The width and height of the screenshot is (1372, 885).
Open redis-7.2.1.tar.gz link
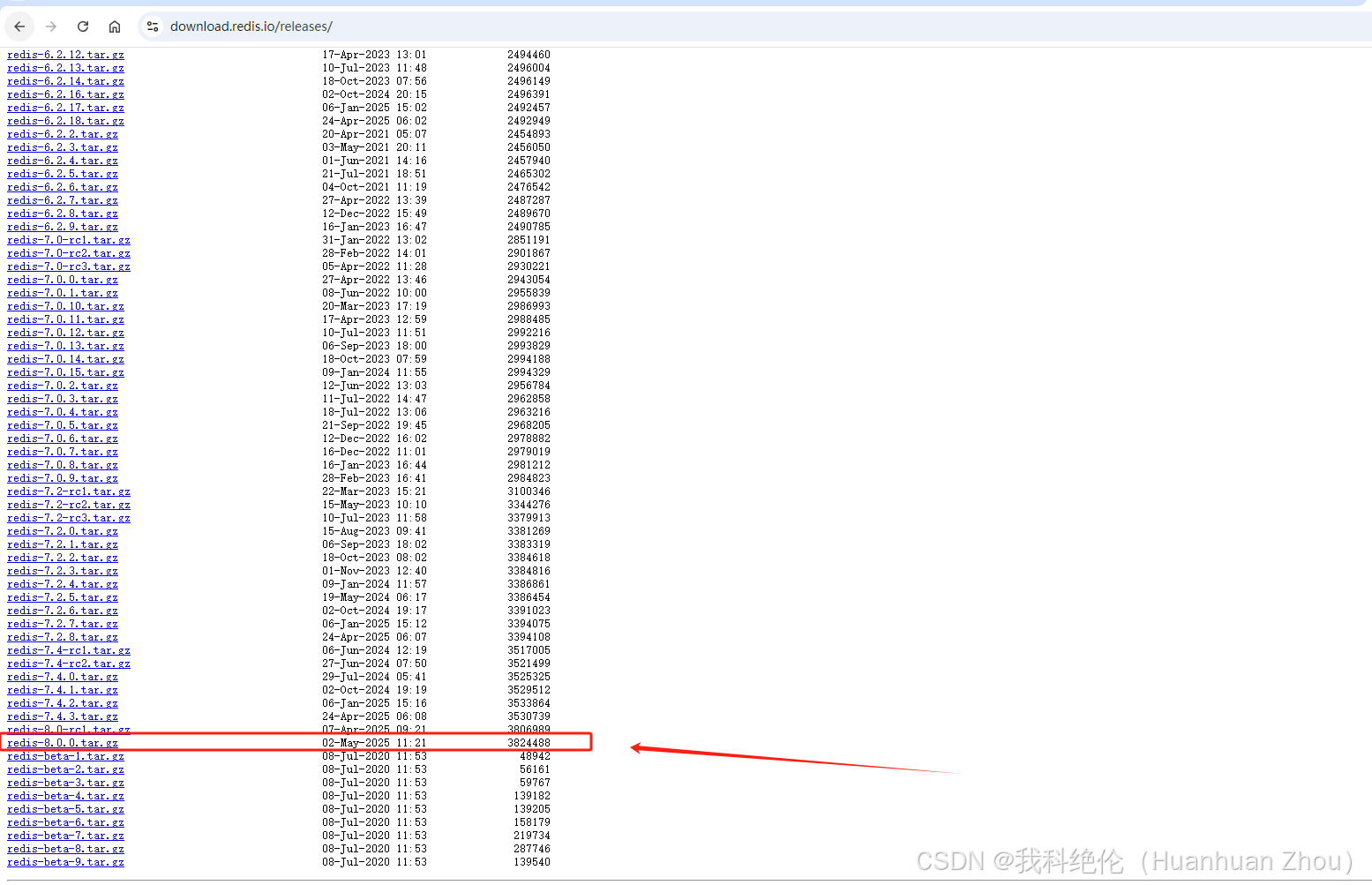(63, 544)
